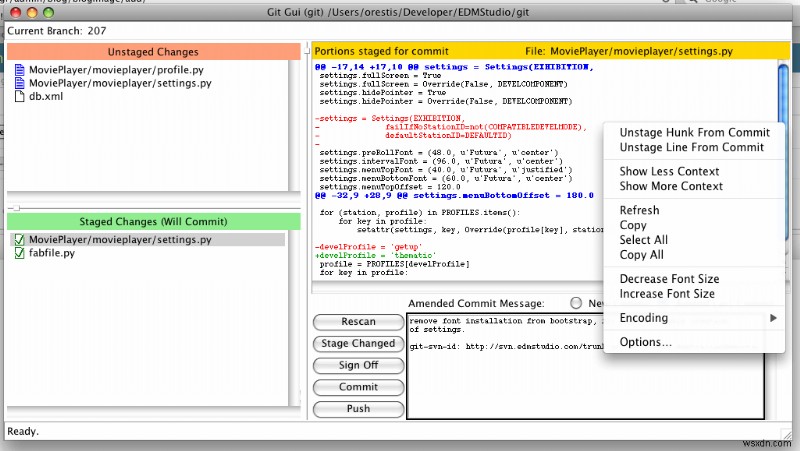Click the Portions staged for commit label

pos(382,51)
